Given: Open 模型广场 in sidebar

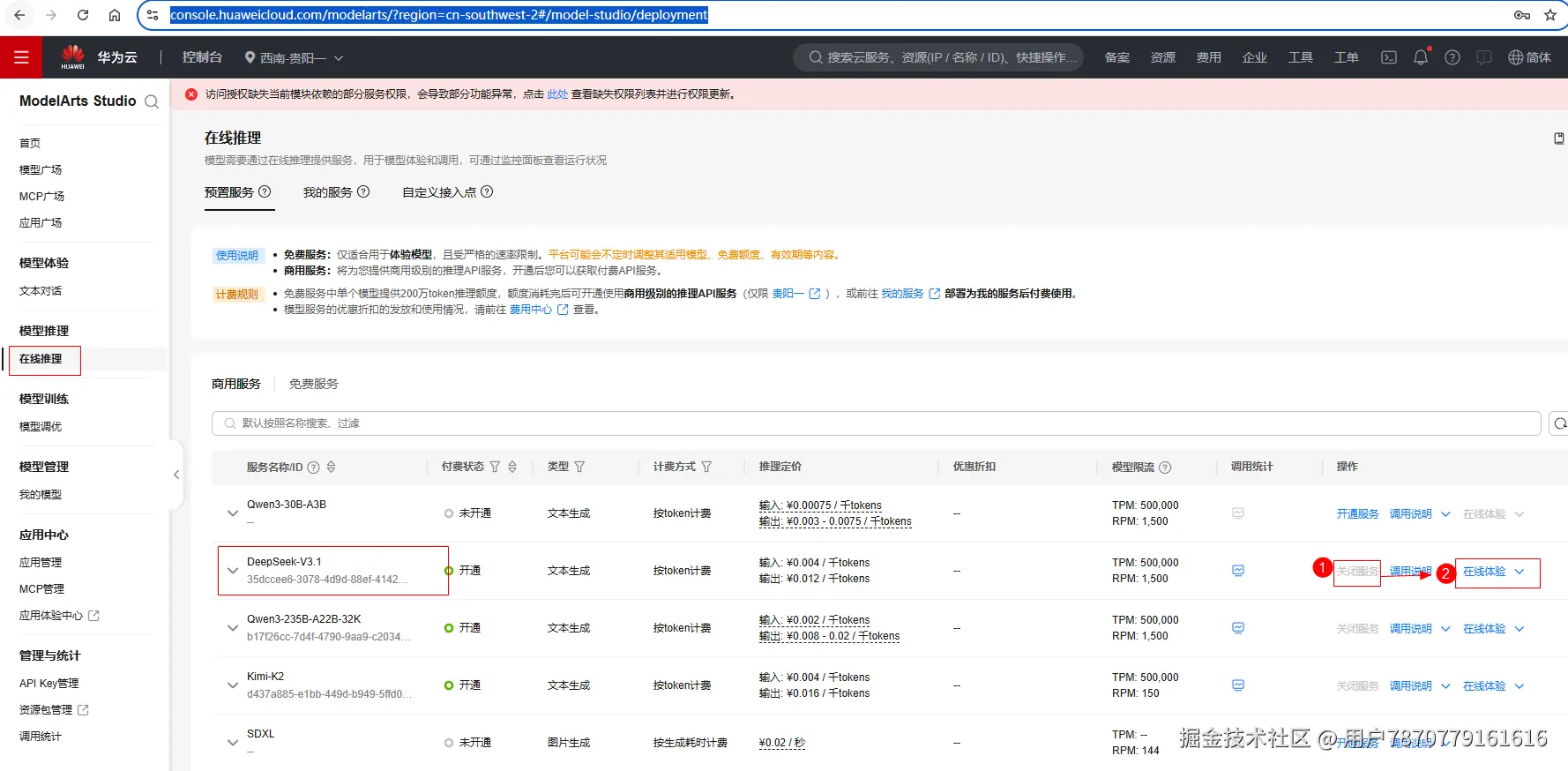Looking at the screenshot, I should (41, 169).
